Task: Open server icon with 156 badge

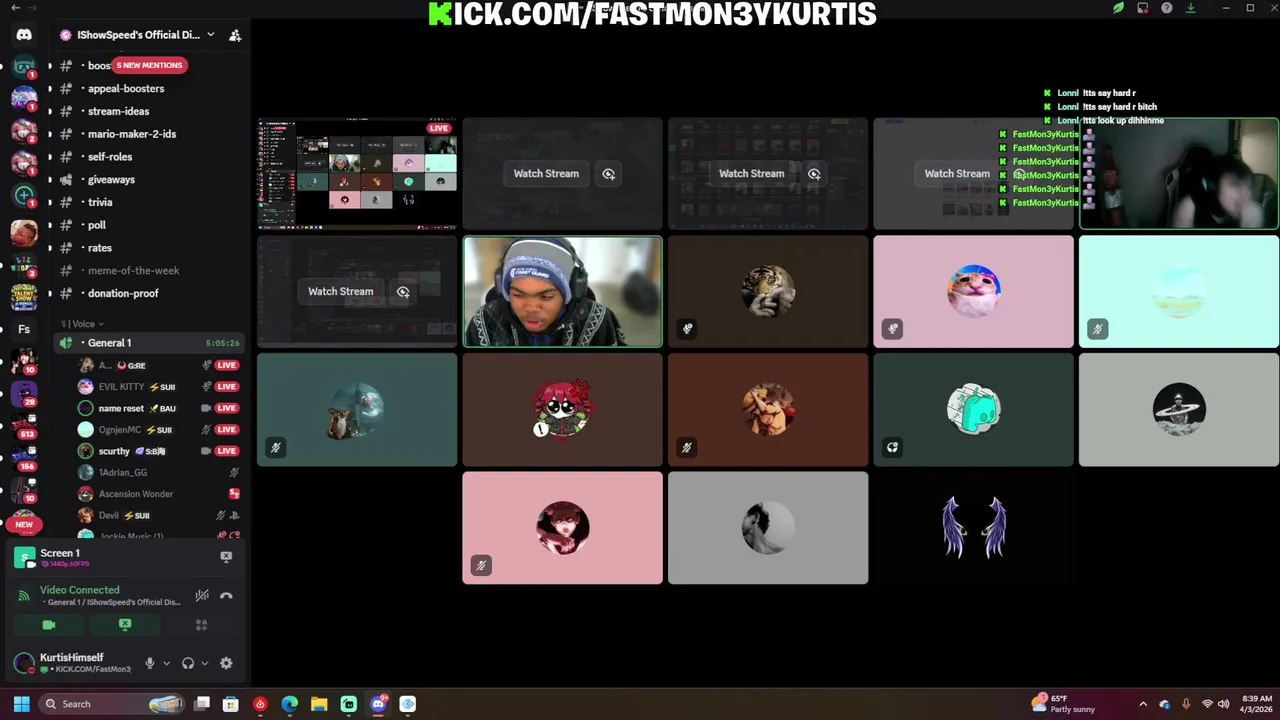Action: pyautogui.click(x=24, y=457)
